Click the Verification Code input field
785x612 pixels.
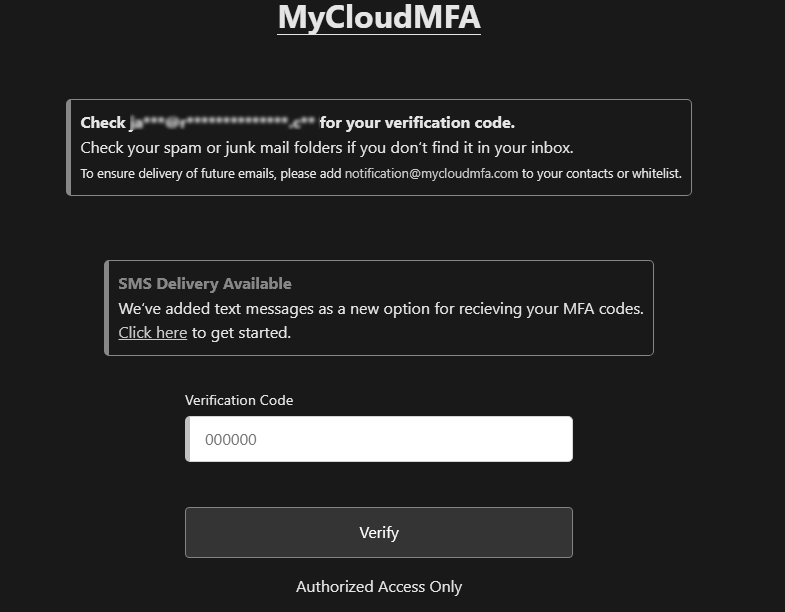point(379,439)
